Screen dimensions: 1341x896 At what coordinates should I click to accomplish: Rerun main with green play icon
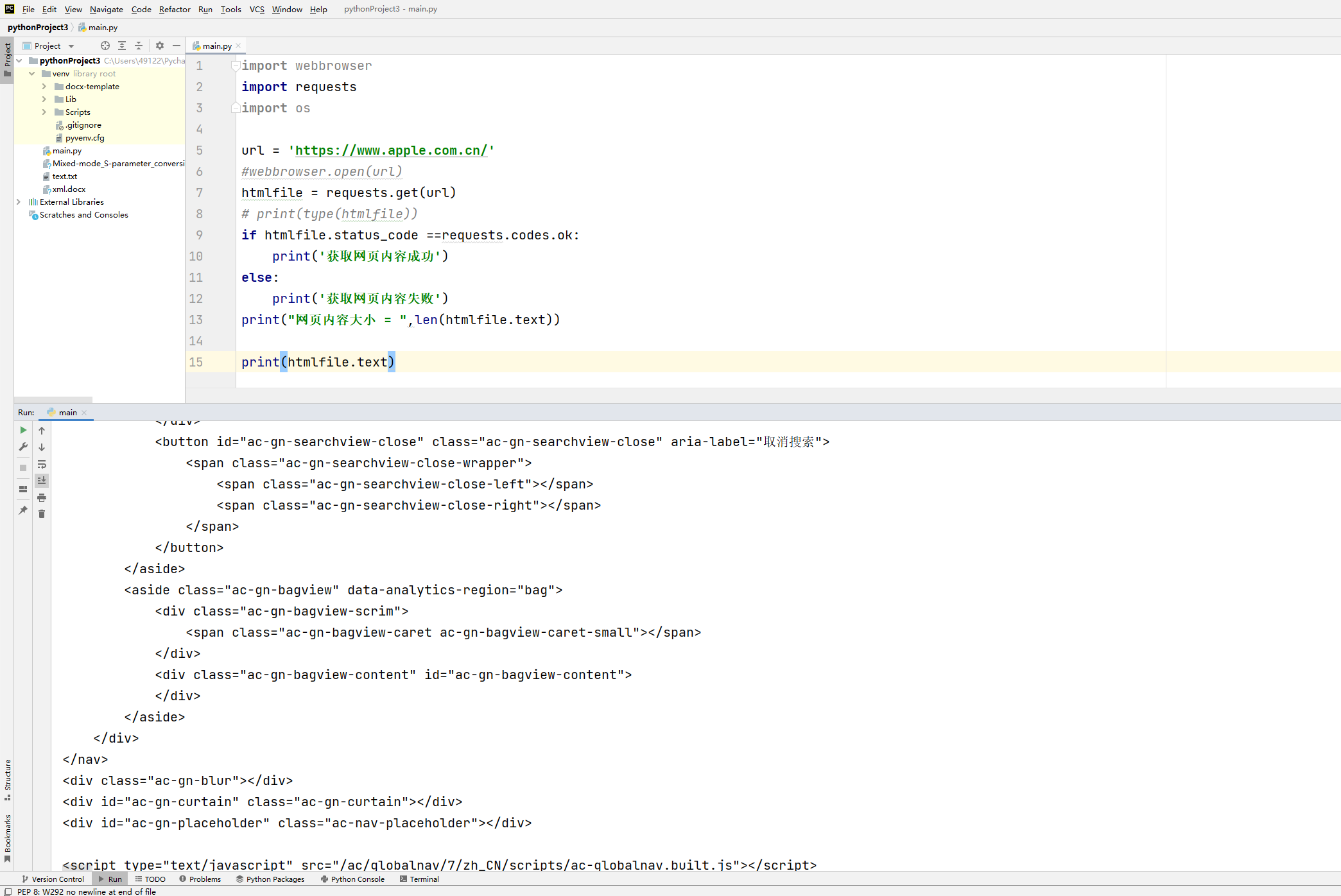pos(23,430)
